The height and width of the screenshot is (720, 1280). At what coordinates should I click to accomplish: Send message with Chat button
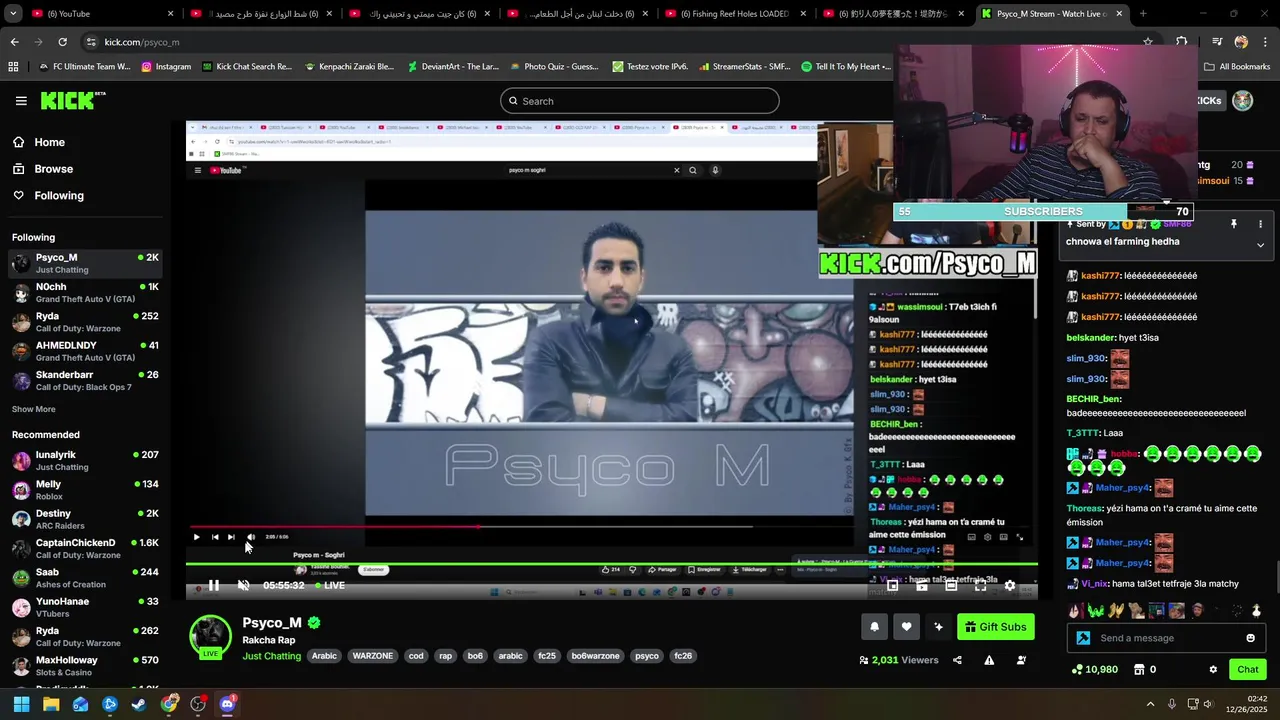pos(1248,669)
